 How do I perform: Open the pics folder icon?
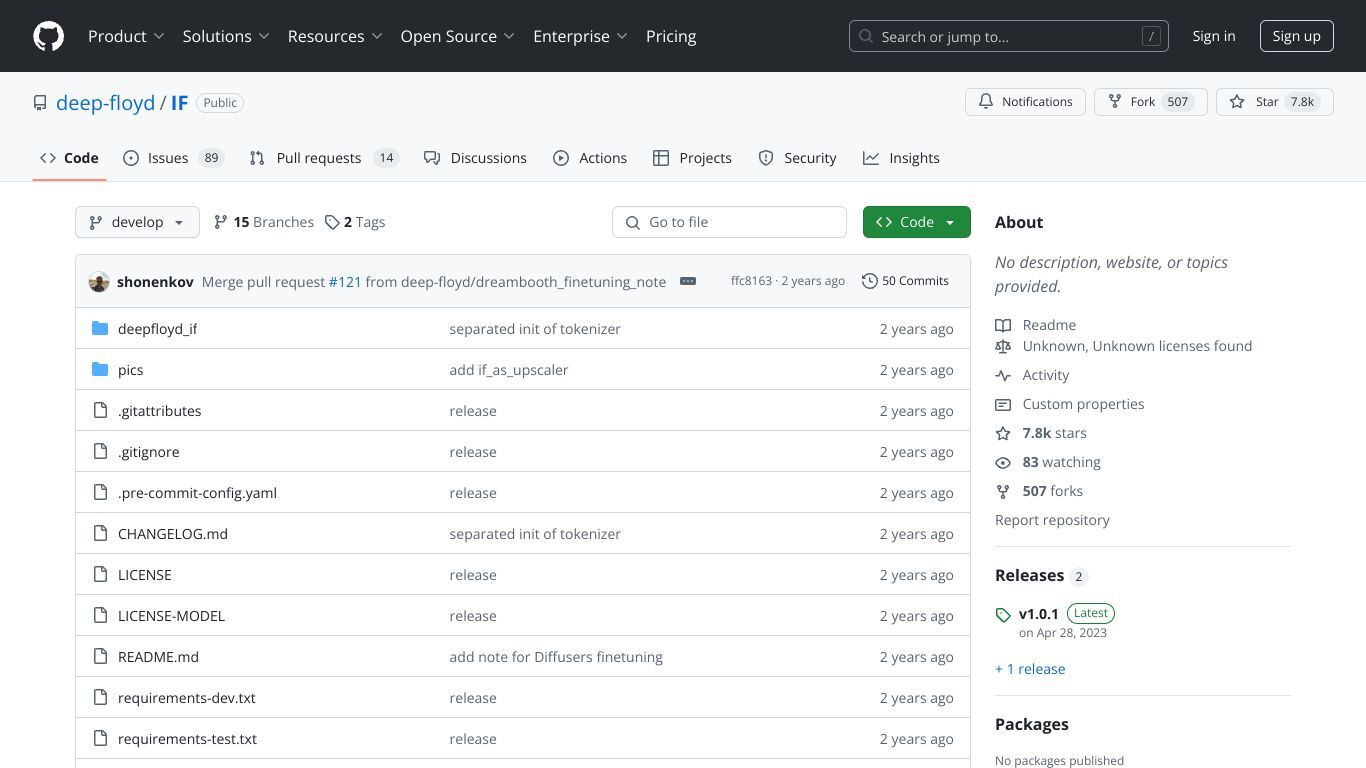tap(100, 369)
